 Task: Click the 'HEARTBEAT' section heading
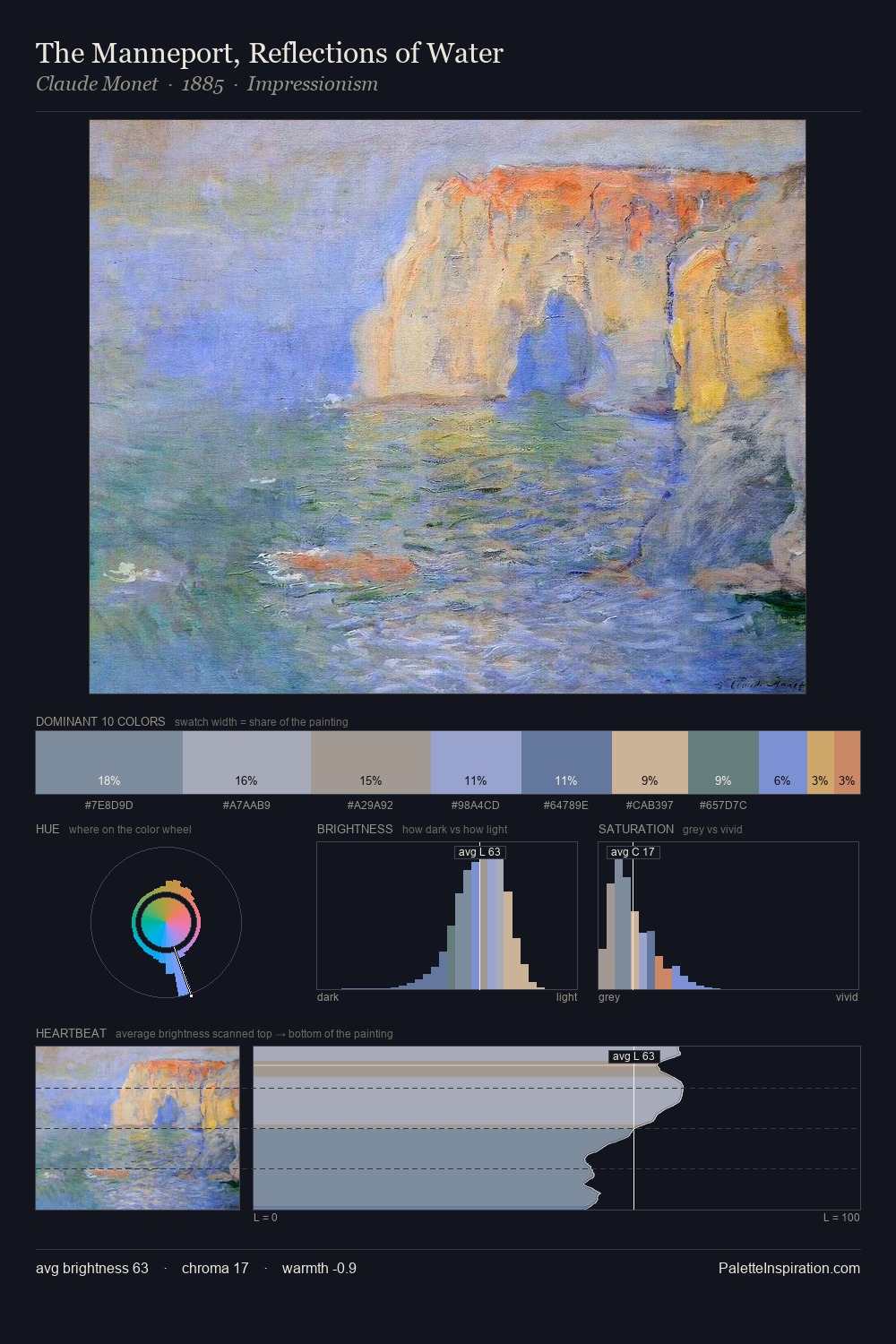pyautogui.click(x=71, y=1033)
